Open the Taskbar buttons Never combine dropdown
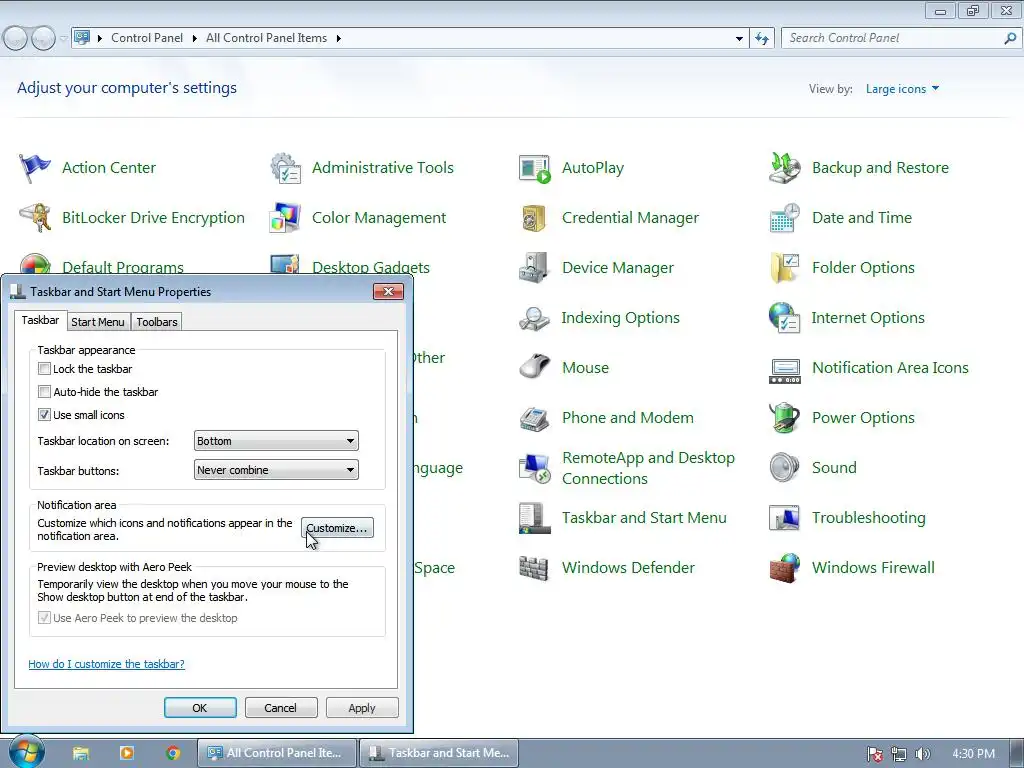1024x768 pixels. click(276, 470)
